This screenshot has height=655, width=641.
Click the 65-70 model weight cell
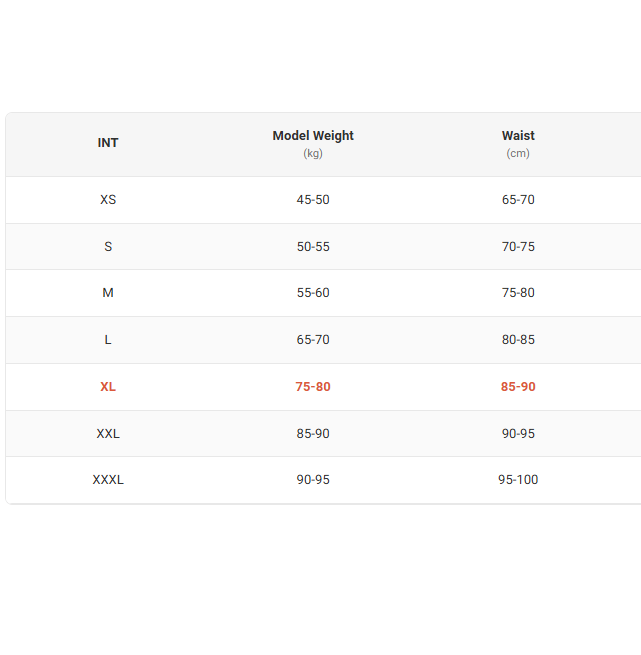[313, 340]
